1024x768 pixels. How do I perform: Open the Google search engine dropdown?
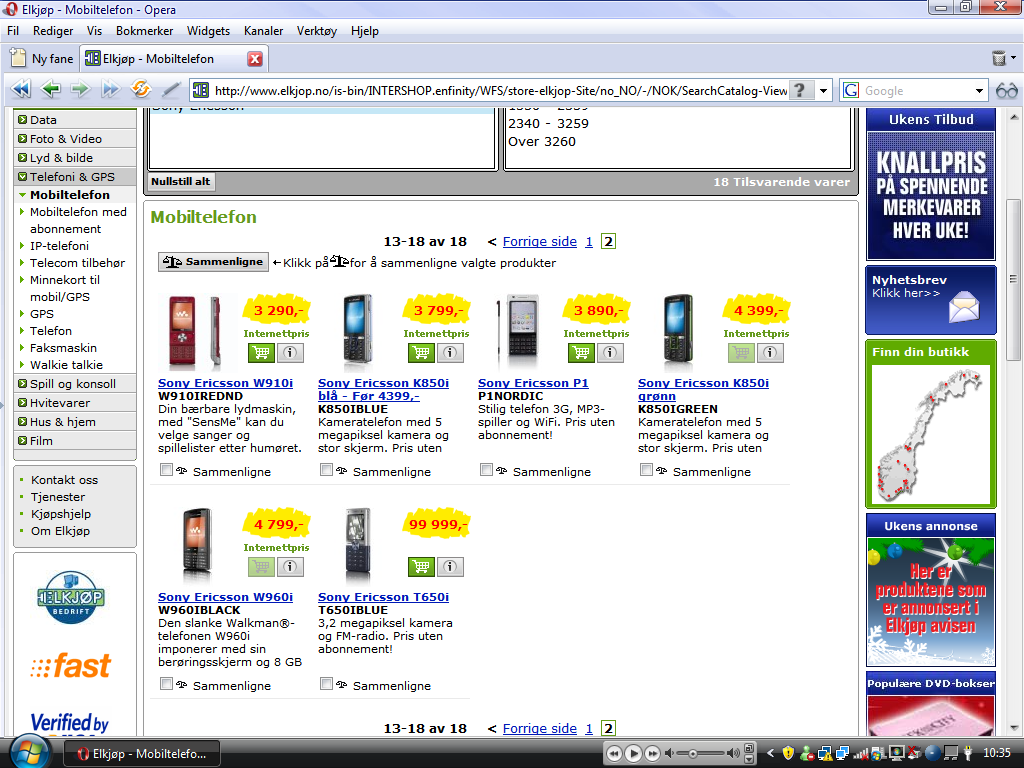click(979, 91)
